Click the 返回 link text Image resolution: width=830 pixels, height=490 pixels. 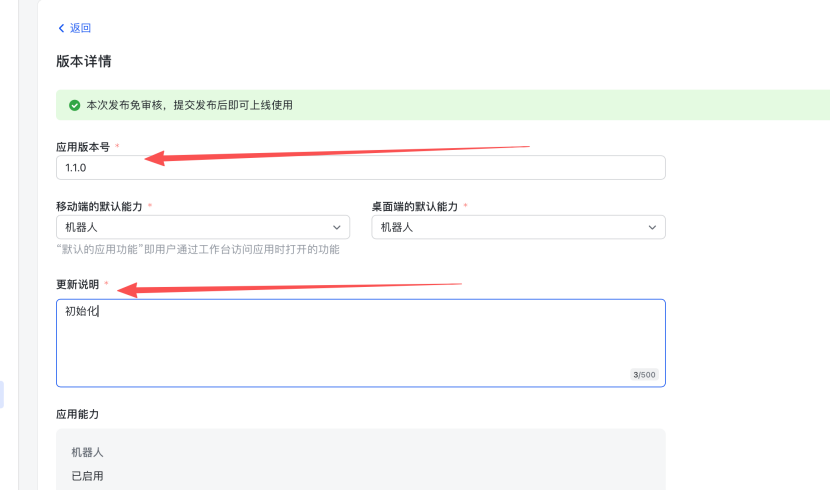click(80, 28)
